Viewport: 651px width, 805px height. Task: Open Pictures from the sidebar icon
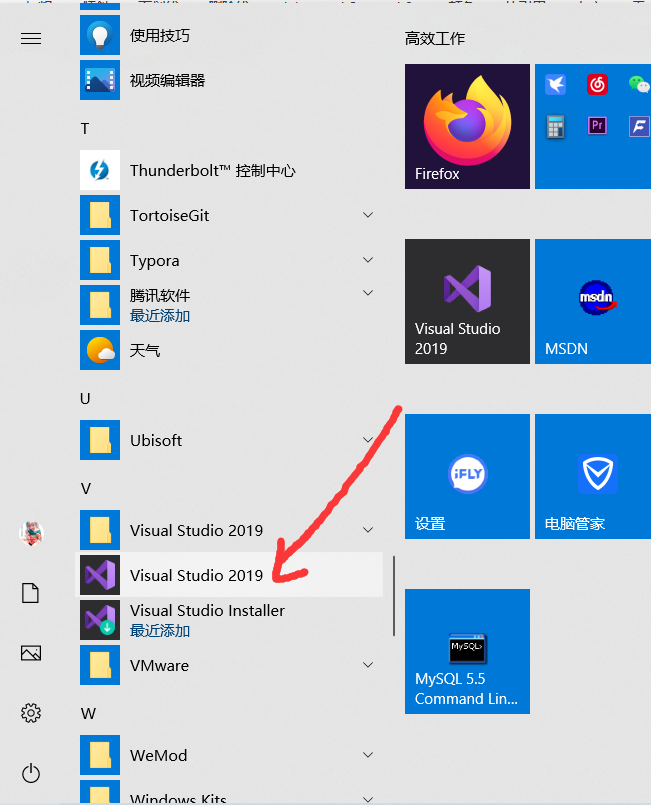31,653
